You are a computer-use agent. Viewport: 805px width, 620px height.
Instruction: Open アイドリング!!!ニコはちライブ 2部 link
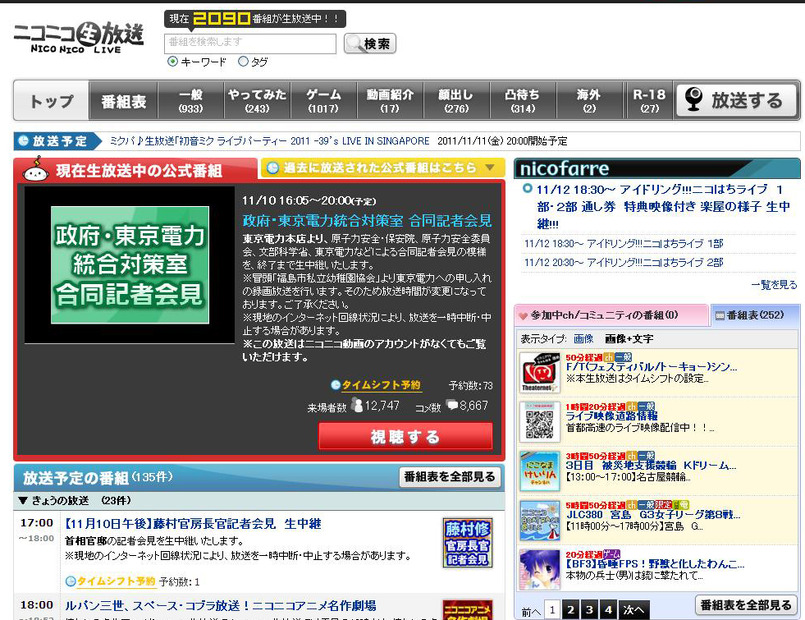[624, 262]
